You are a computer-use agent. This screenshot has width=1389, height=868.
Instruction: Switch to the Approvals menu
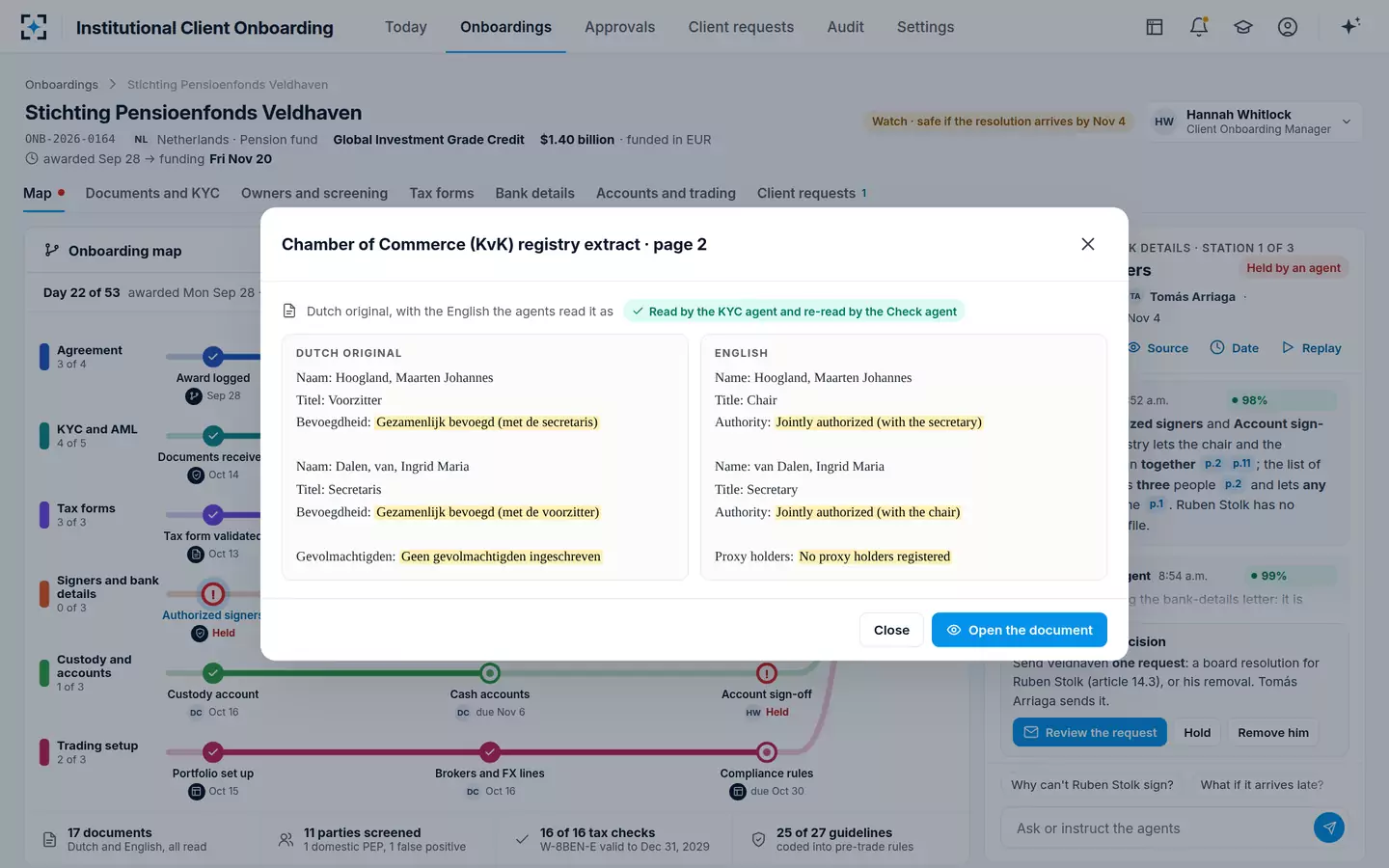pos(619,27)
